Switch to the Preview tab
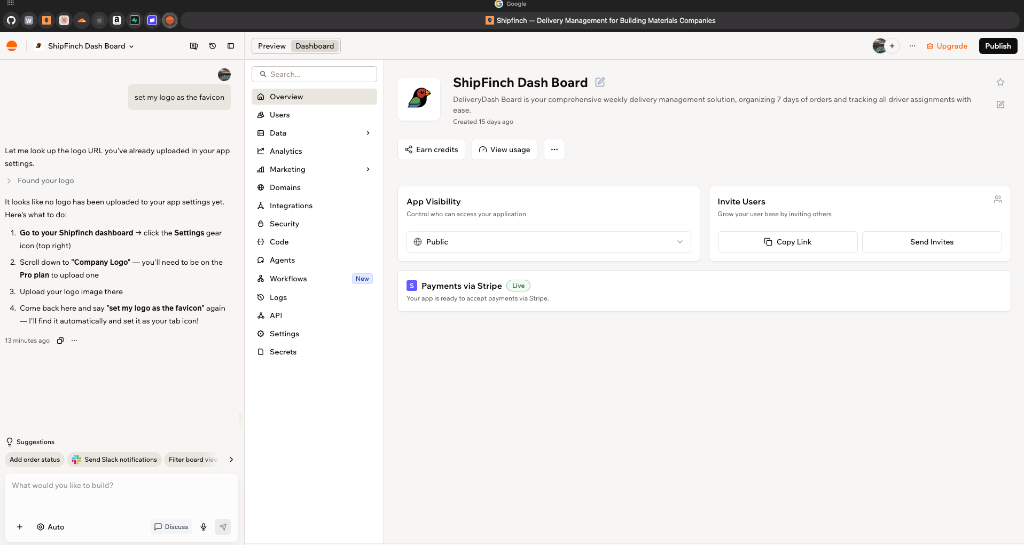Viewport: 1024px width, 545px height. (272, 46)
